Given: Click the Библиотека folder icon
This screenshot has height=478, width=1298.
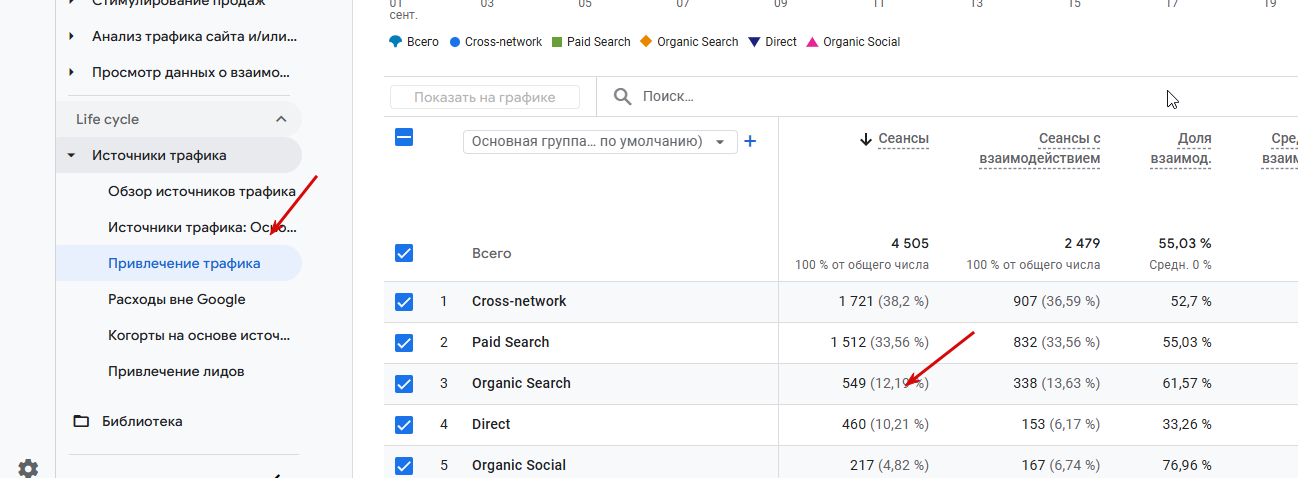Looking at the screenshot, I should tap(81, 421).
